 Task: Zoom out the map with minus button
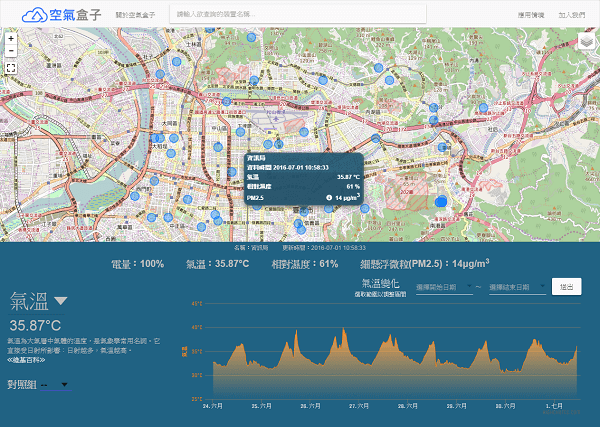click(10, 50)
